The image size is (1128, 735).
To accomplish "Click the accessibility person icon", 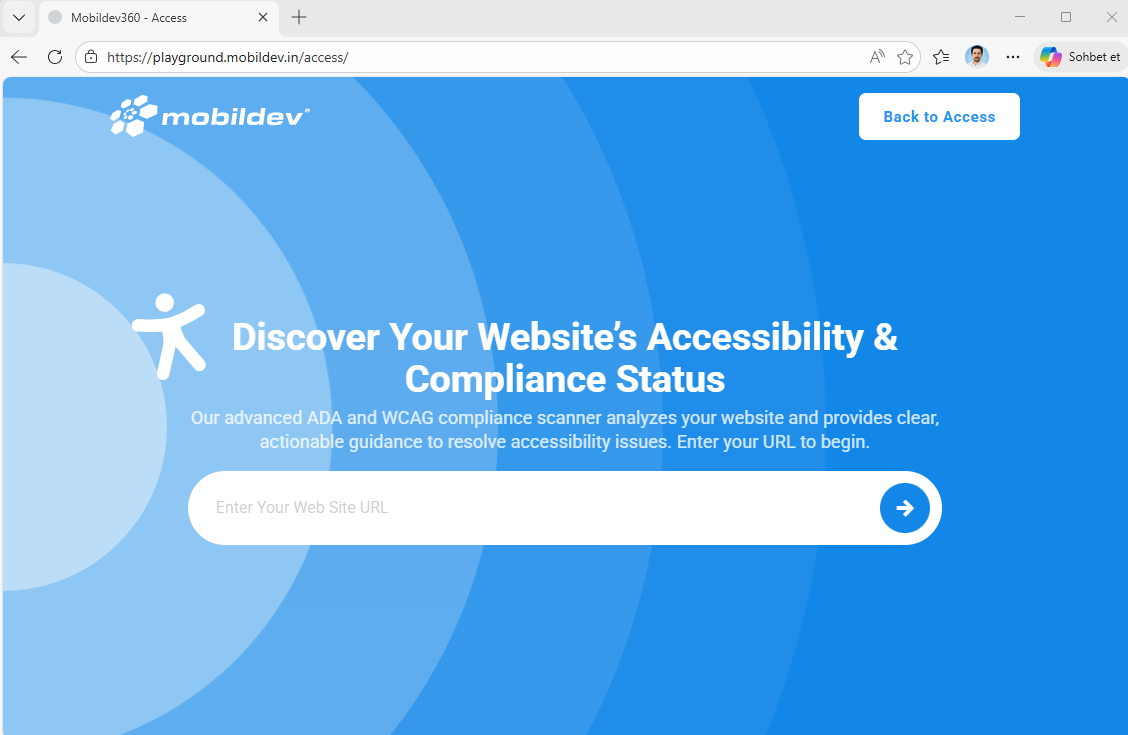I will click(x=170, y=336).
